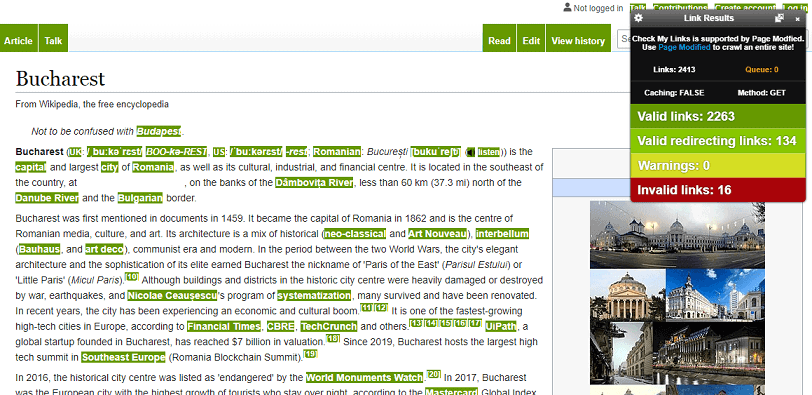The image size is (812, 395).
Task: Click the user icon next to Not logged in
Action: click(568, 8)
